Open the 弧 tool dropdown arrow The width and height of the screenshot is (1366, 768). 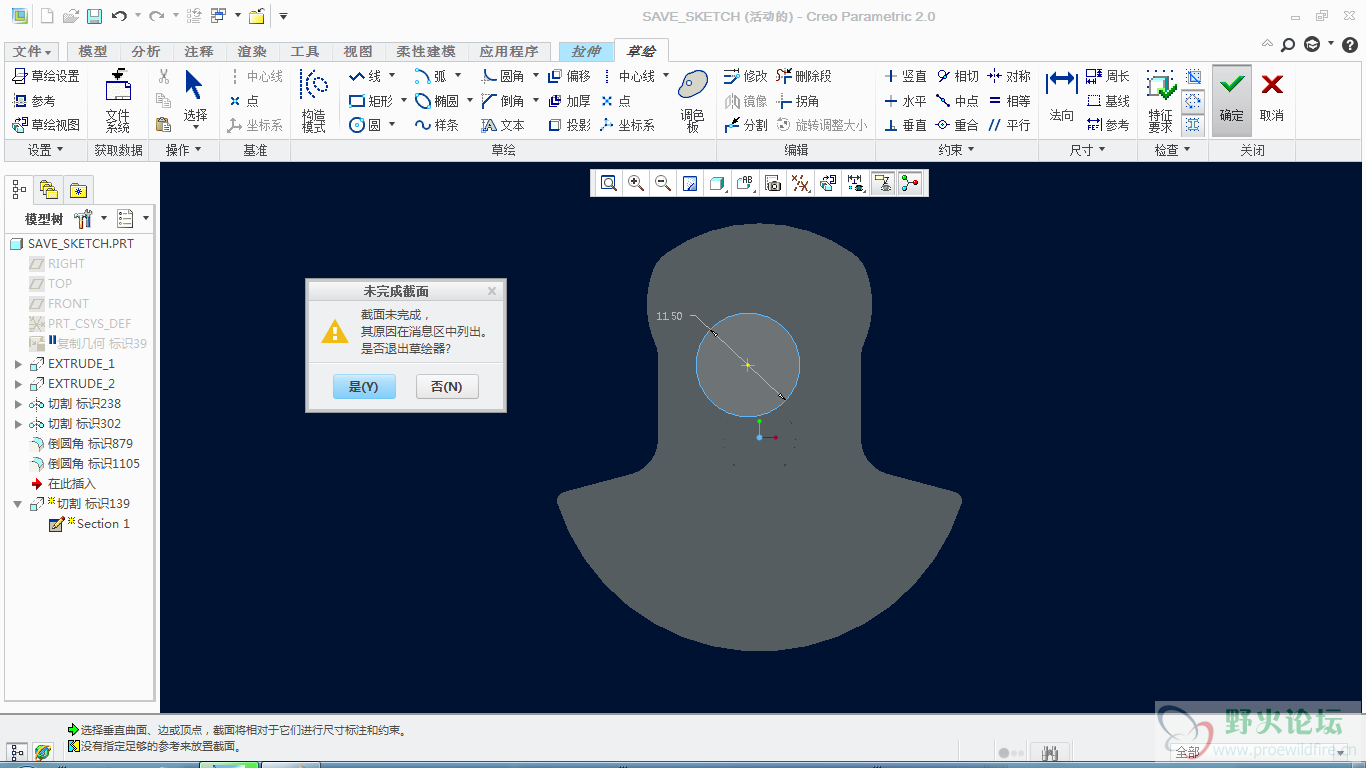[458, 76]
